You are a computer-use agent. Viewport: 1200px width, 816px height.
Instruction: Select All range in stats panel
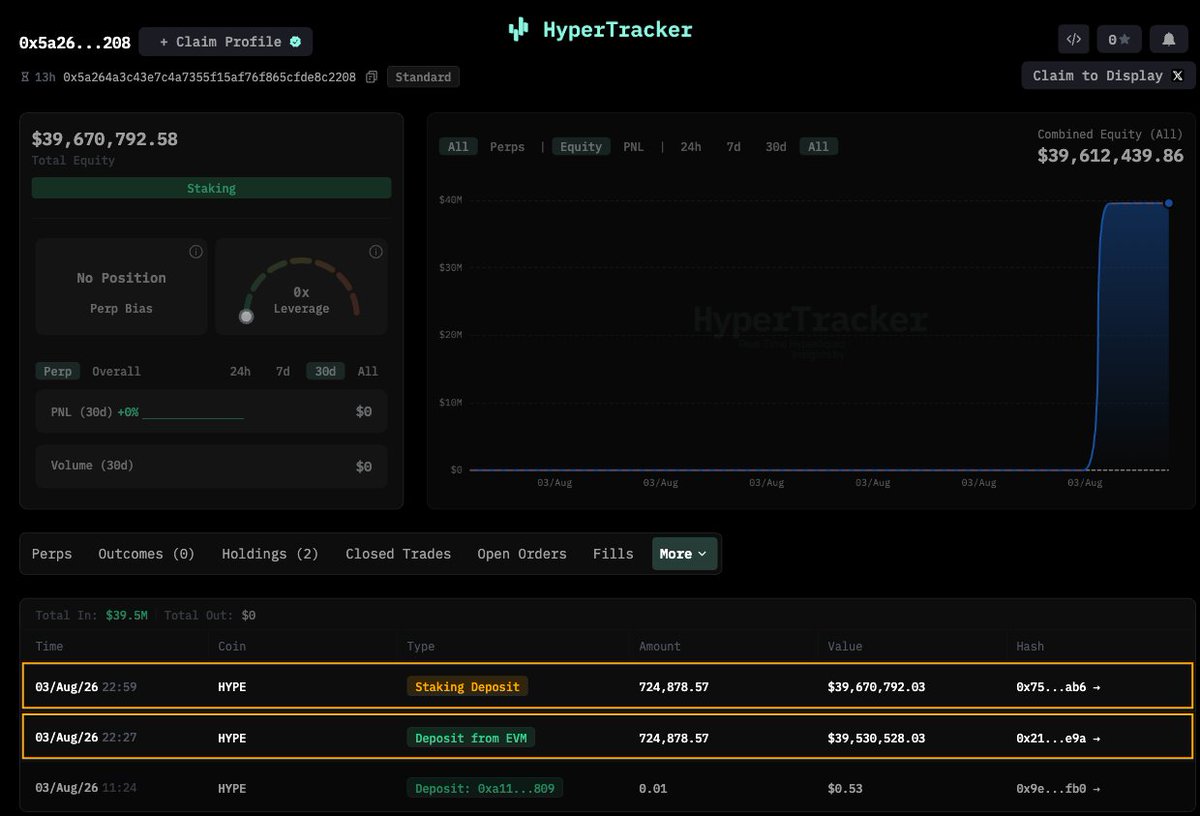(368, 371)
